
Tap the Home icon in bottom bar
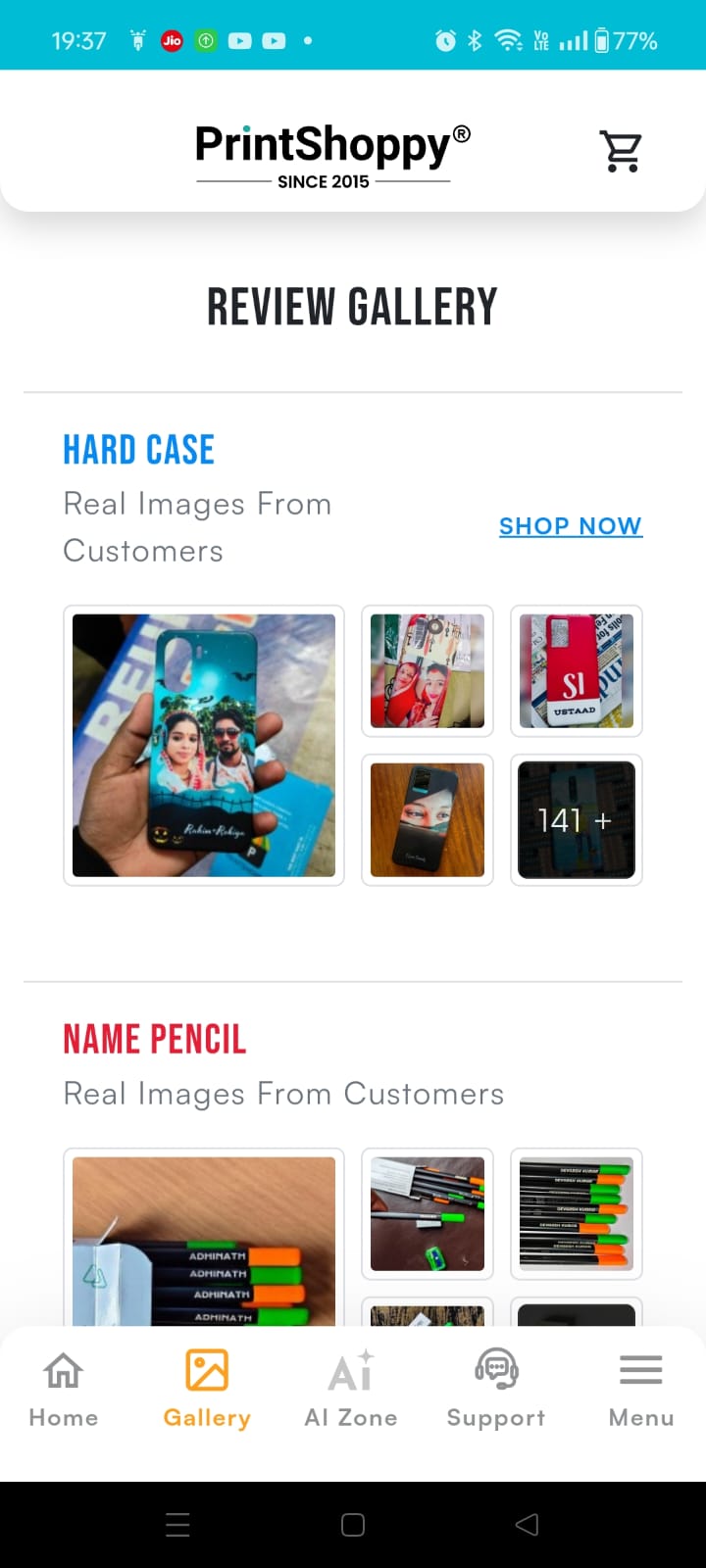pyautogui.click(x=64, y=1370)
